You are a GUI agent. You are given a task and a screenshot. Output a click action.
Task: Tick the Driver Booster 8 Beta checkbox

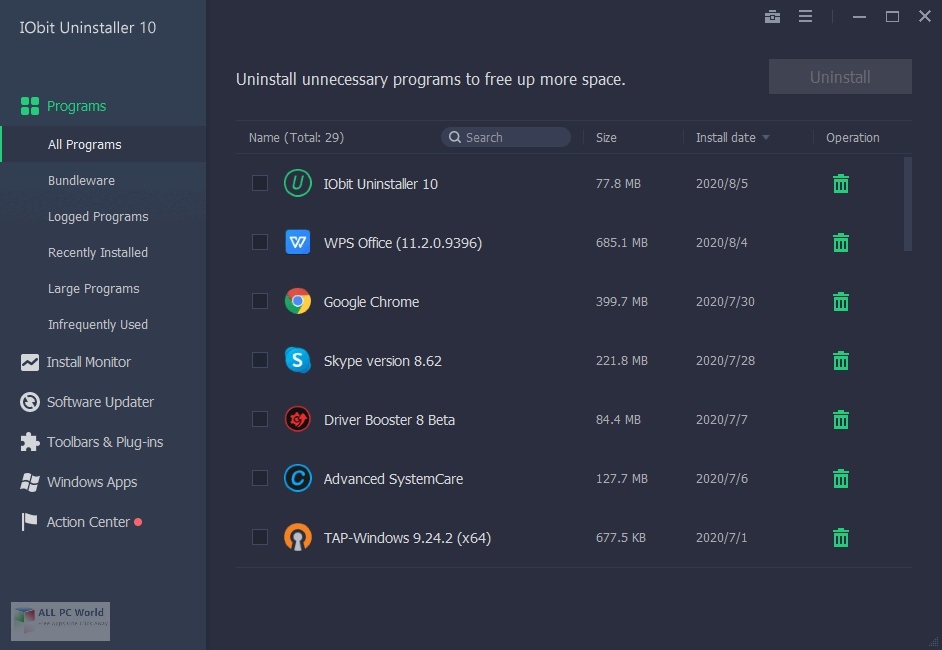[x=260, y=419]
